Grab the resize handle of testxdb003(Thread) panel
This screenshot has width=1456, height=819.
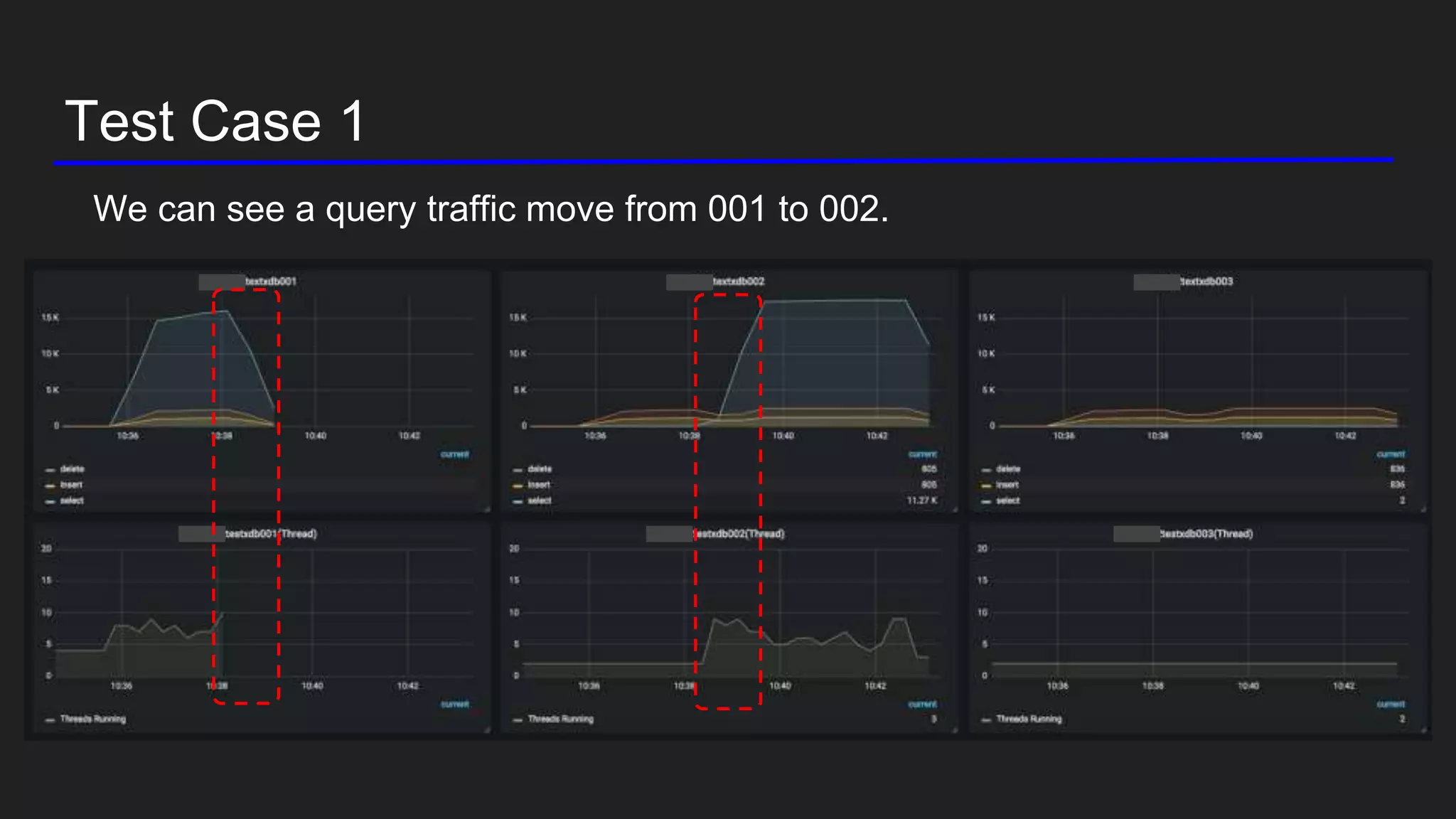pos(1423,729)
